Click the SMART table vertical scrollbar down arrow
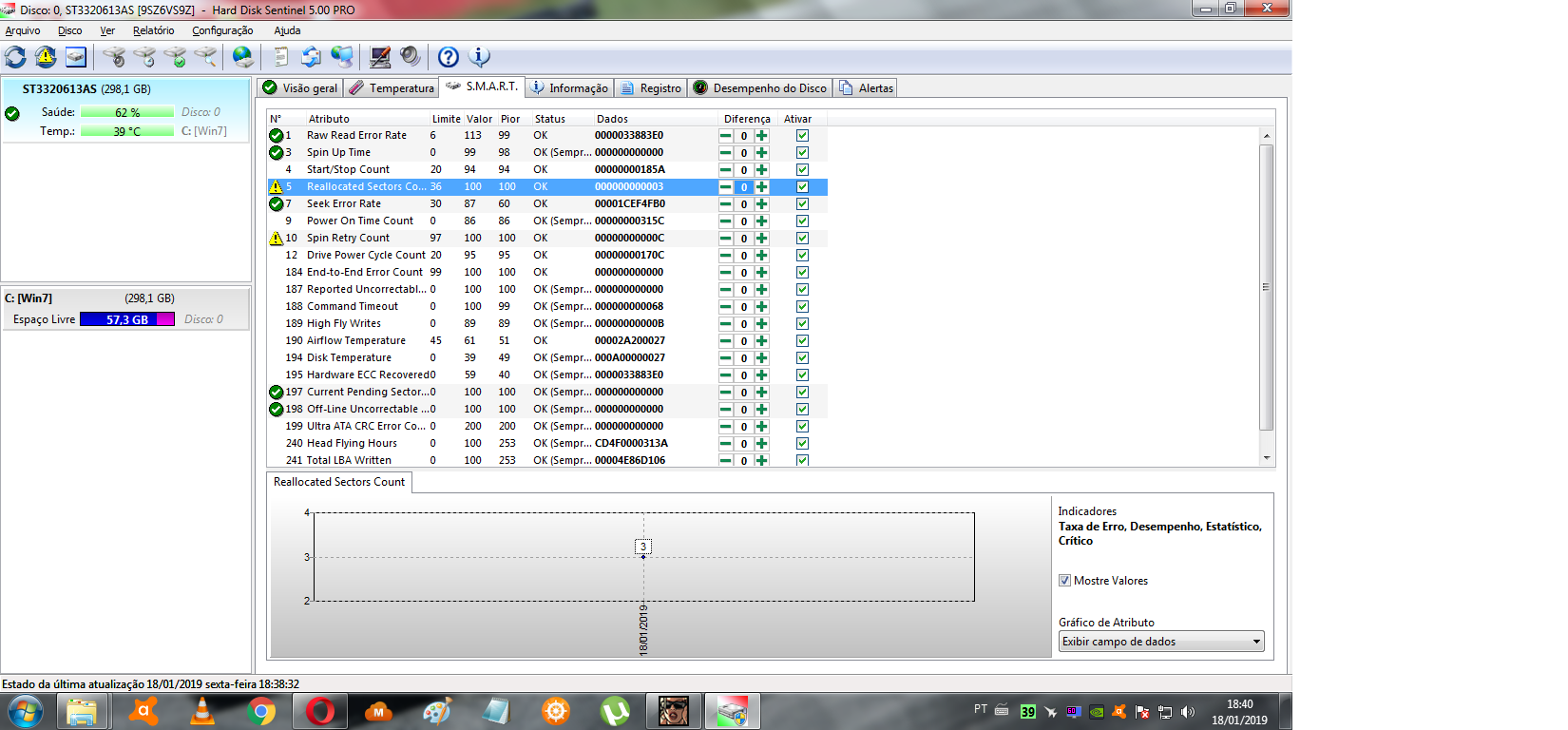The width and height of the screenshot is (1568, 730). coord(1266,458)
